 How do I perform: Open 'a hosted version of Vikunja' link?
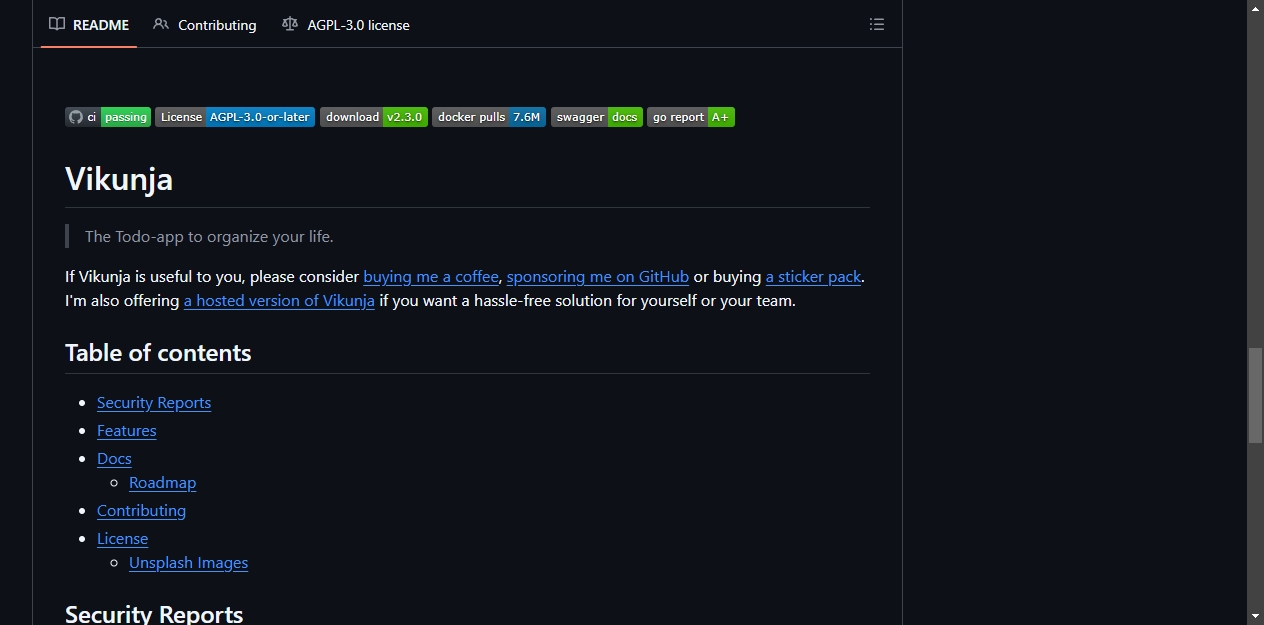(279, 301)
